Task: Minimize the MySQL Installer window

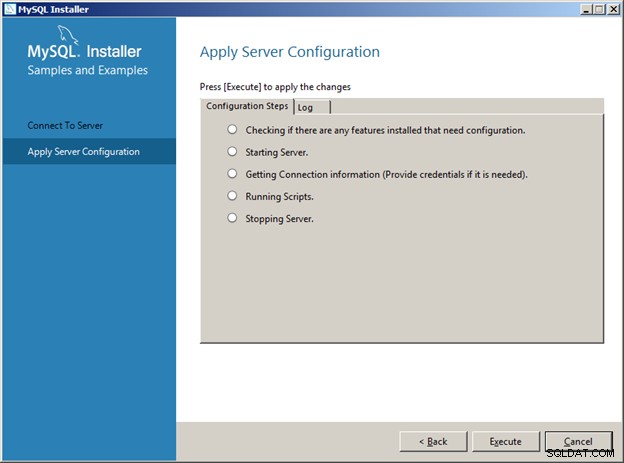Action: [x=586, y=9]
